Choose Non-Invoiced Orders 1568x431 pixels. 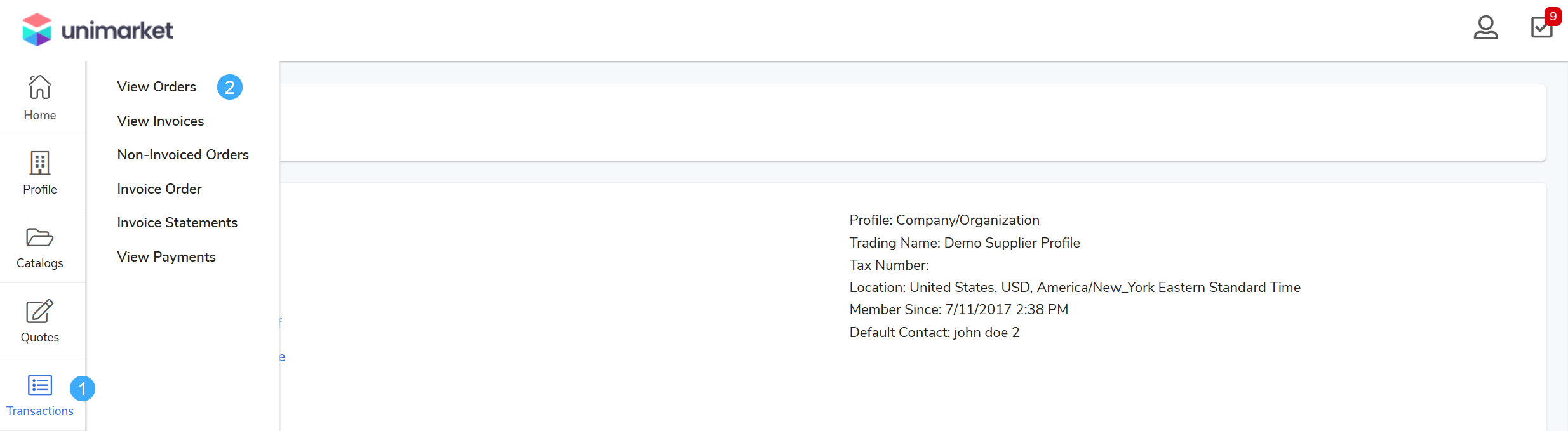coord(182,155)
